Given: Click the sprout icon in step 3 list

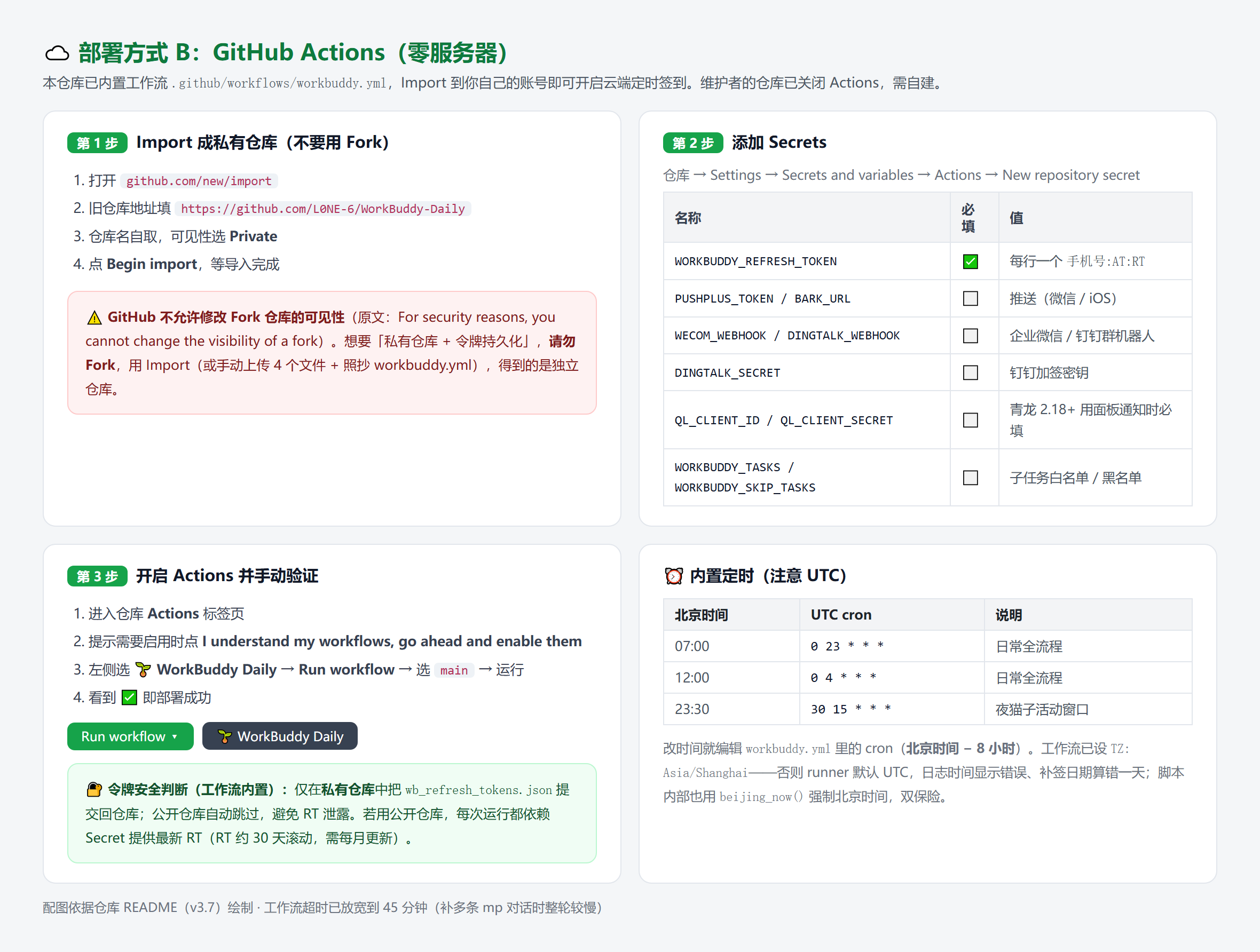Looking at the screenshot, I should pos(143,670).
